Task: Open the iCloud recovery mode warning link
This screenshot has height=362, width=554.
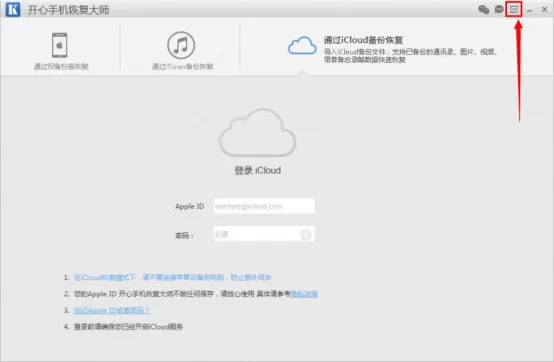Action: (173, 277)
